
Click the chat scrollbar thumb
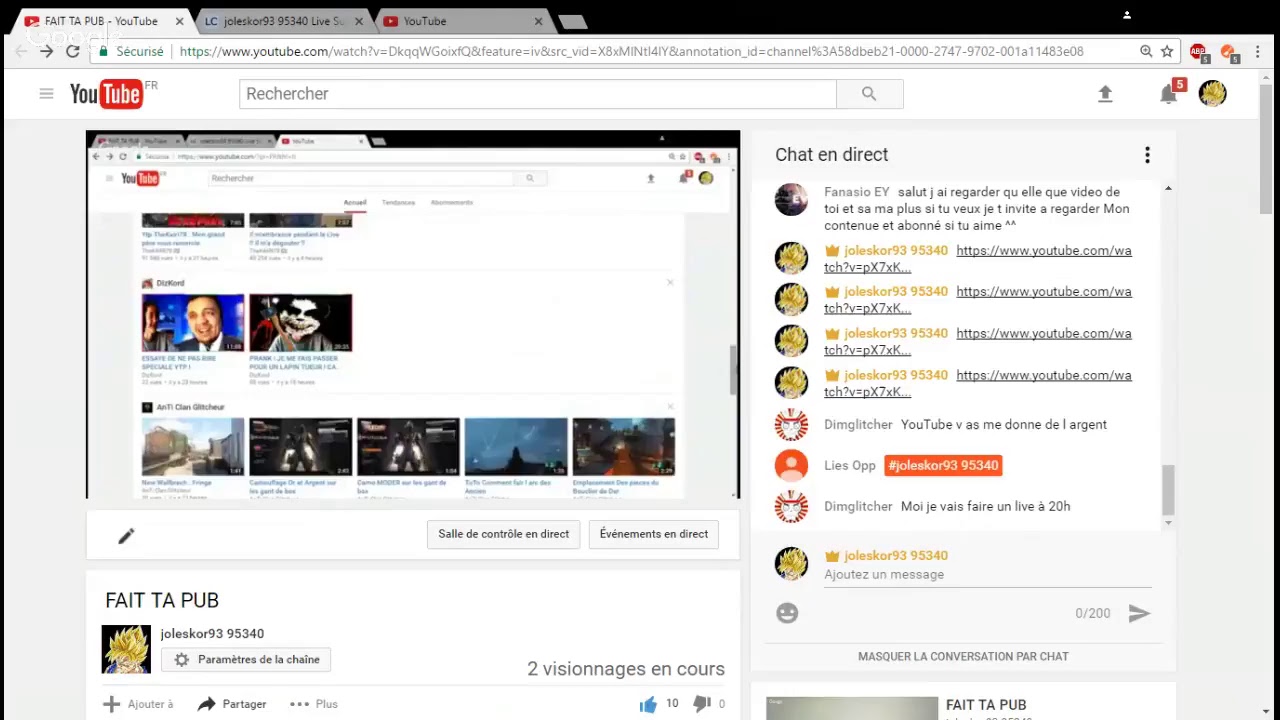tap(1167, 490)
